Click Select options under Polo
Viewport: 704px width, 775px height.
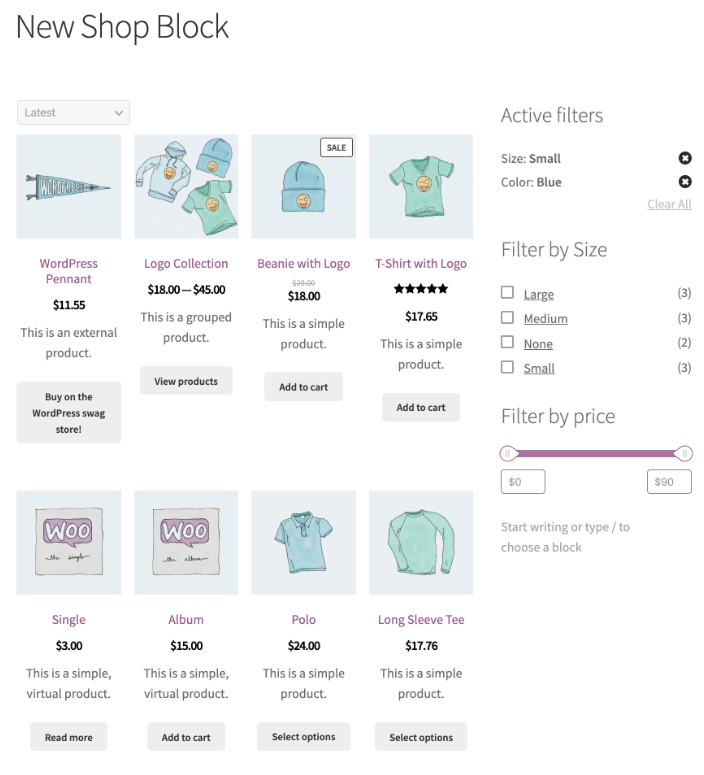pos(303,737)
